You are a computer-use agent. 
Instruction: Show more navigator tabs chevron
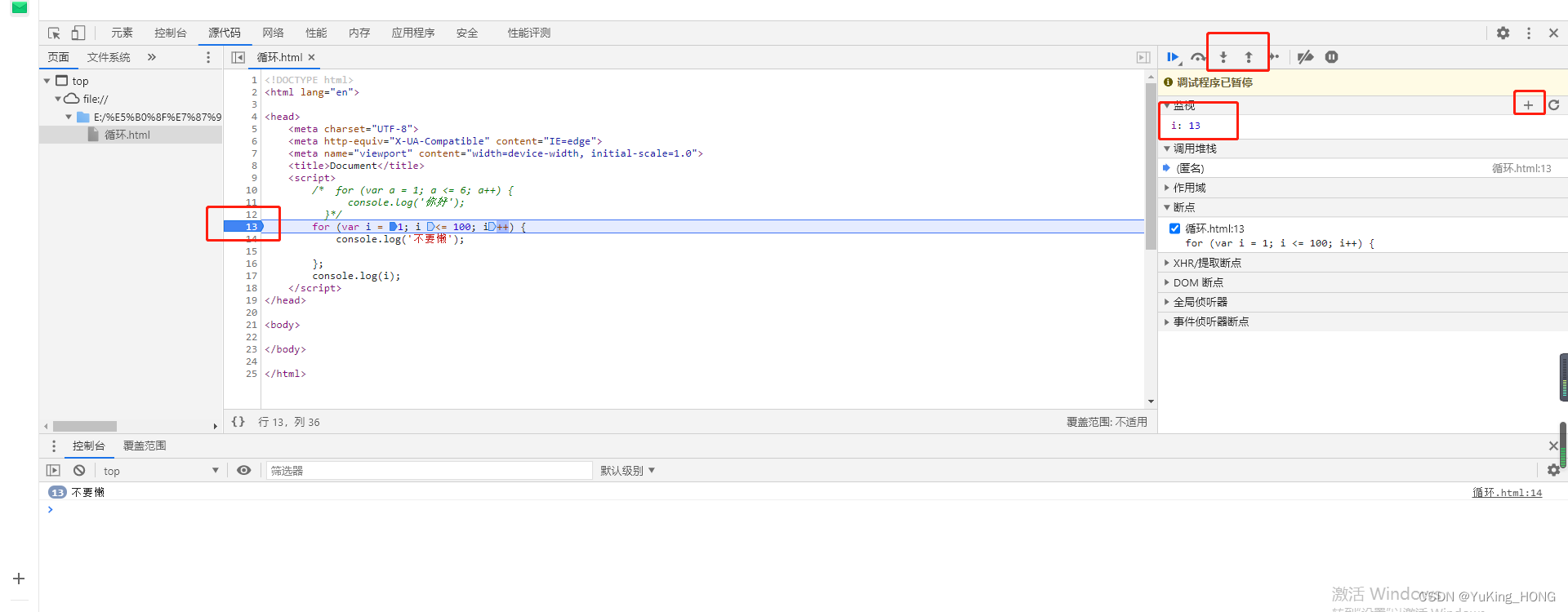(x=152, y=57)
